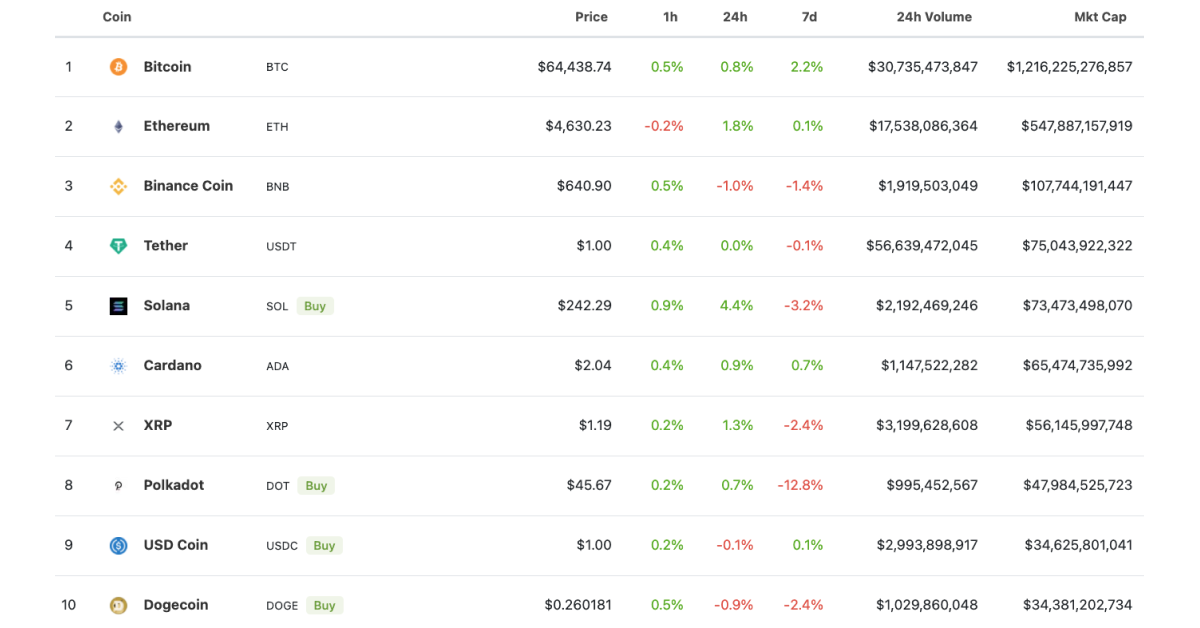This screenshot has width=1200, height=628.
Task: Click the Dogecoin logo icon
Action: tap(118, 605)
